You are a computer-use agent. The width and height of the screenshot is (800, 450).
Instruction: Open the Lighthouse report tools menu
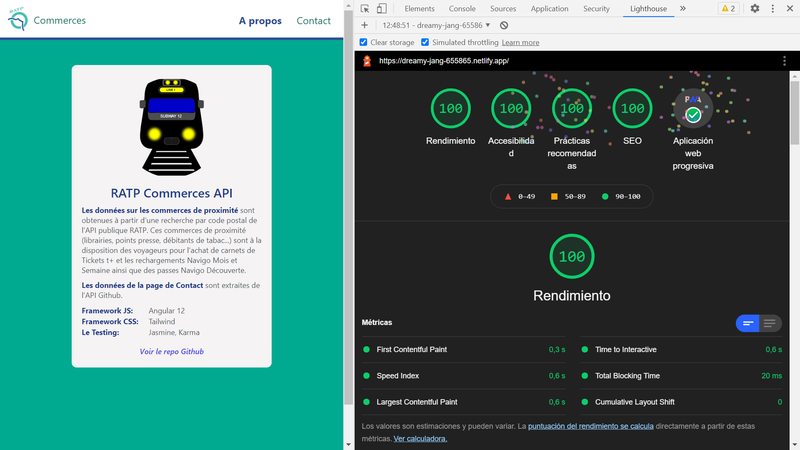pyautogui.click(x=784, y=61)
